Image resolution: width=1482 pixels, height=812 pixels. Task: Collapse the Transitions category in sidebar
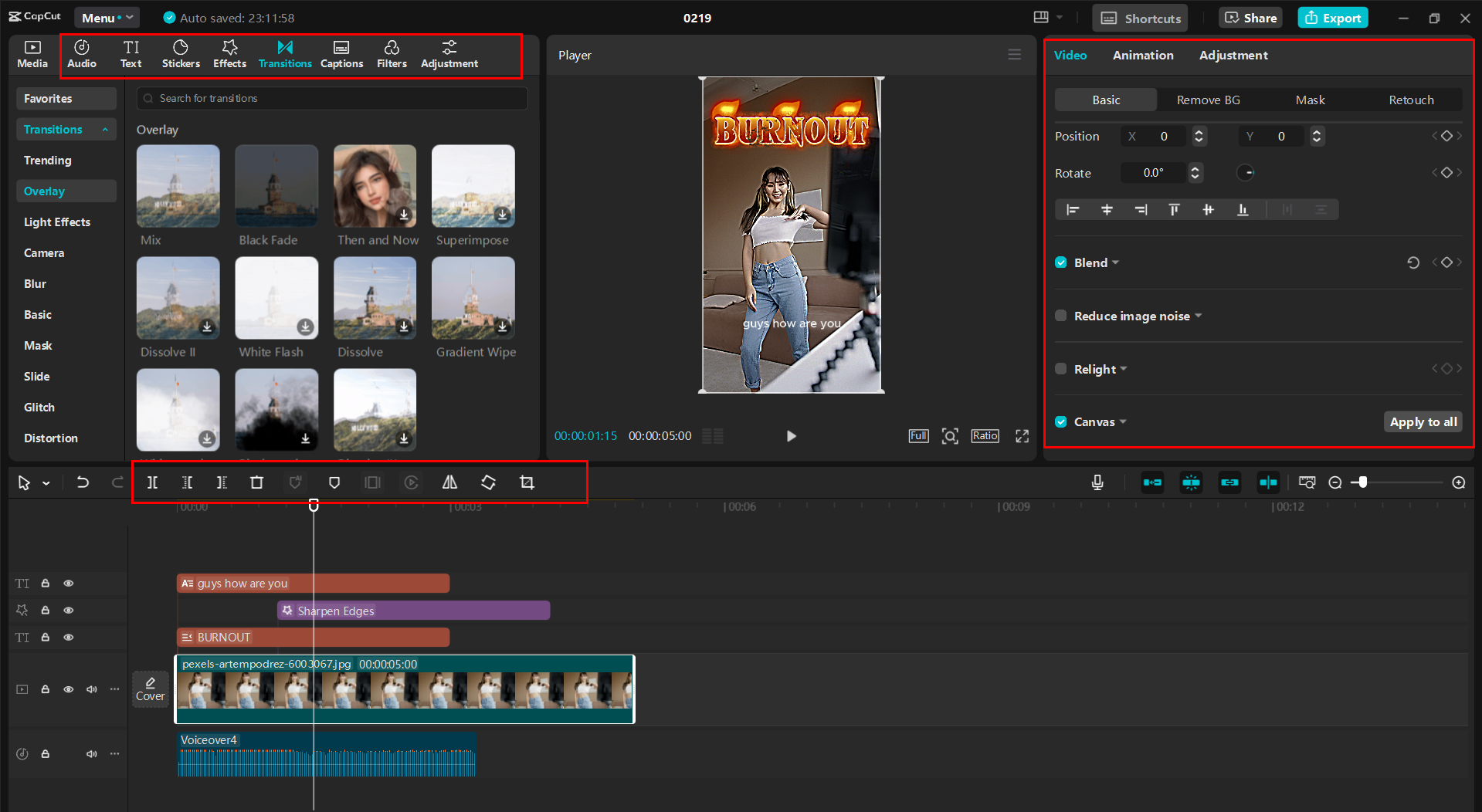pyautogui.click(x=107, y=129)
